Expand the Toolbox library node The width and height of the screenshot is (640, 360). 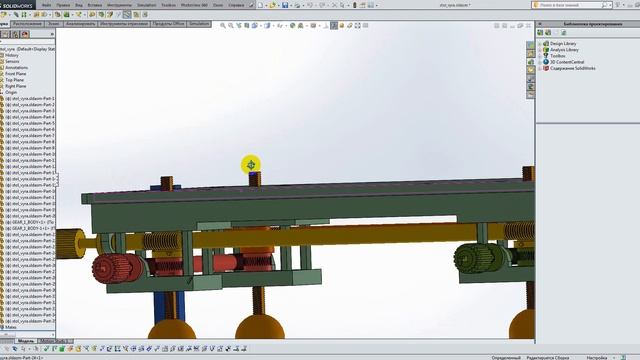[x=540, y=56]
